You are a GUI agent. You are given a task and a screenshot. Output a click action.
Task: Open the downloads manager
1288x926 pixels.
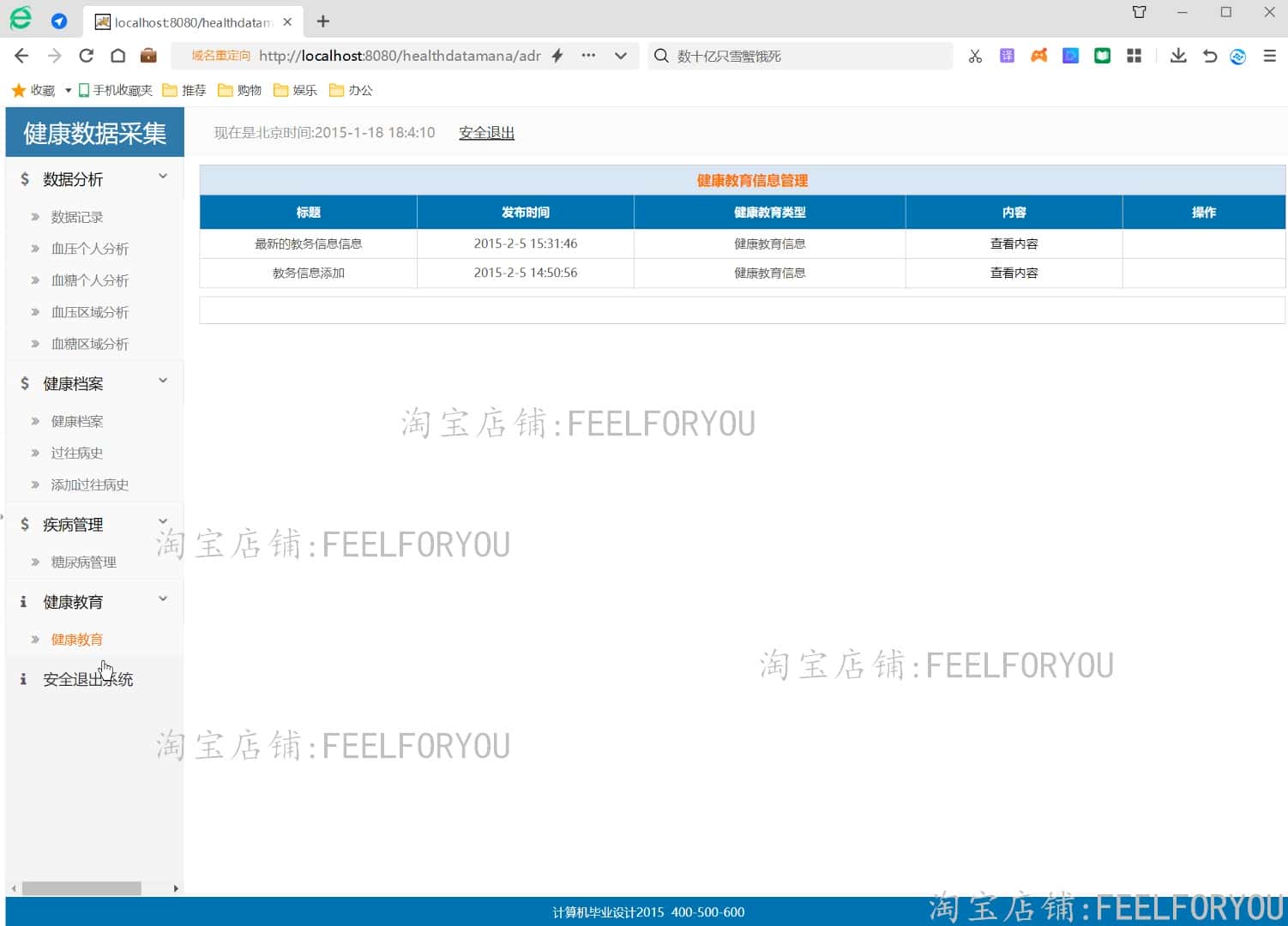pos(1178,56)
